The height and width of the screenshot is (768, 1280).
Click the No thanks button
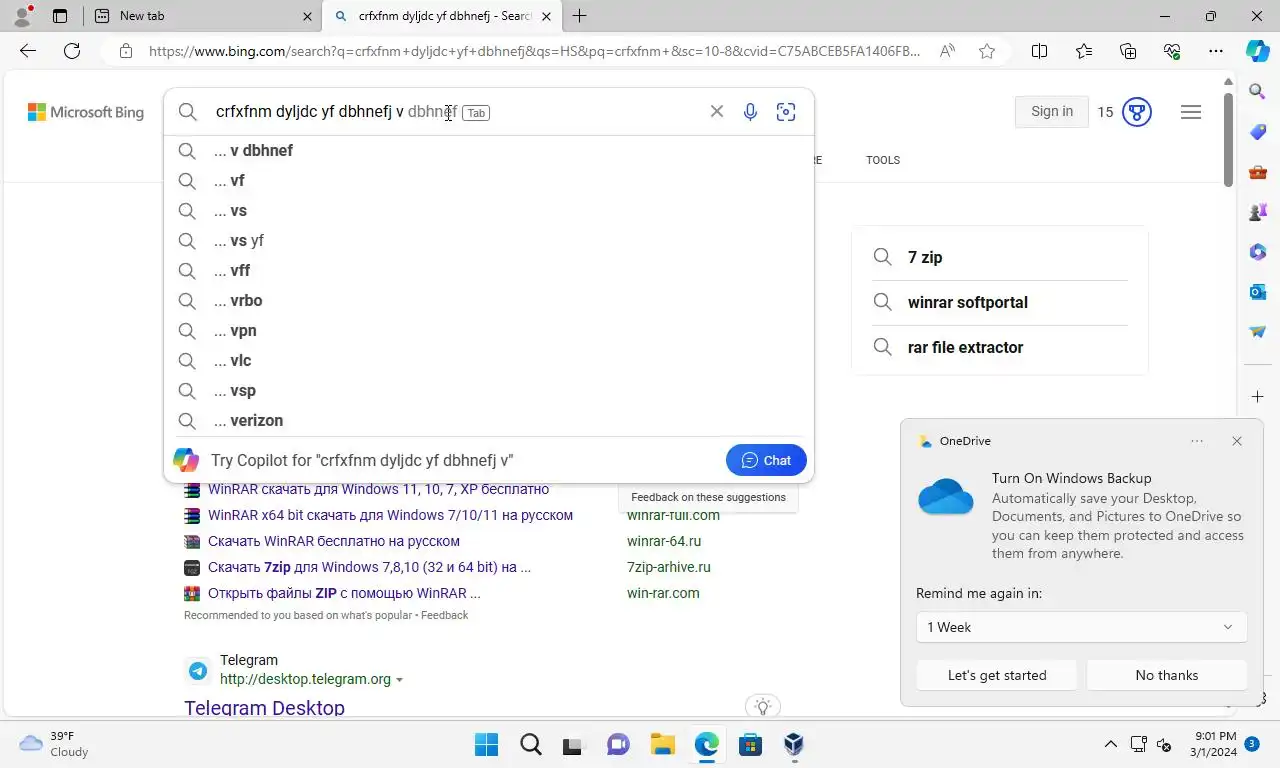(1166, 675)
